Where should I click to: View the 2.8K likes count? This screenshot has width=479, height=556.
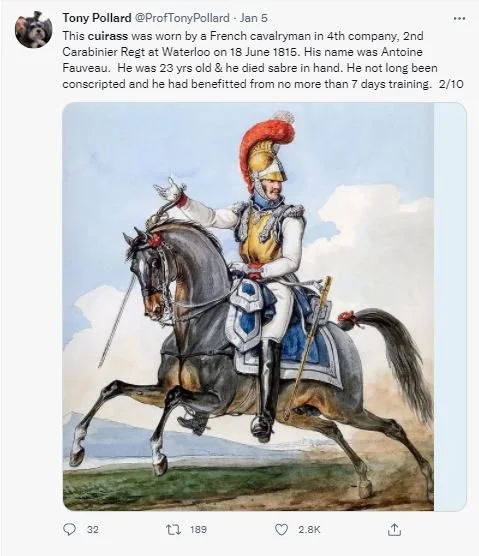309,530
